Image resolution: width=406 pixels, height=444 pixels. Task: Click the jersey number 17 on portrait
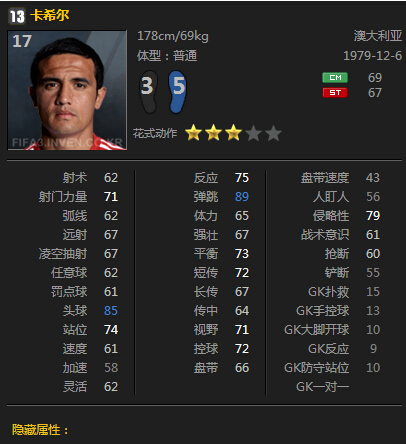pos(22,41)
